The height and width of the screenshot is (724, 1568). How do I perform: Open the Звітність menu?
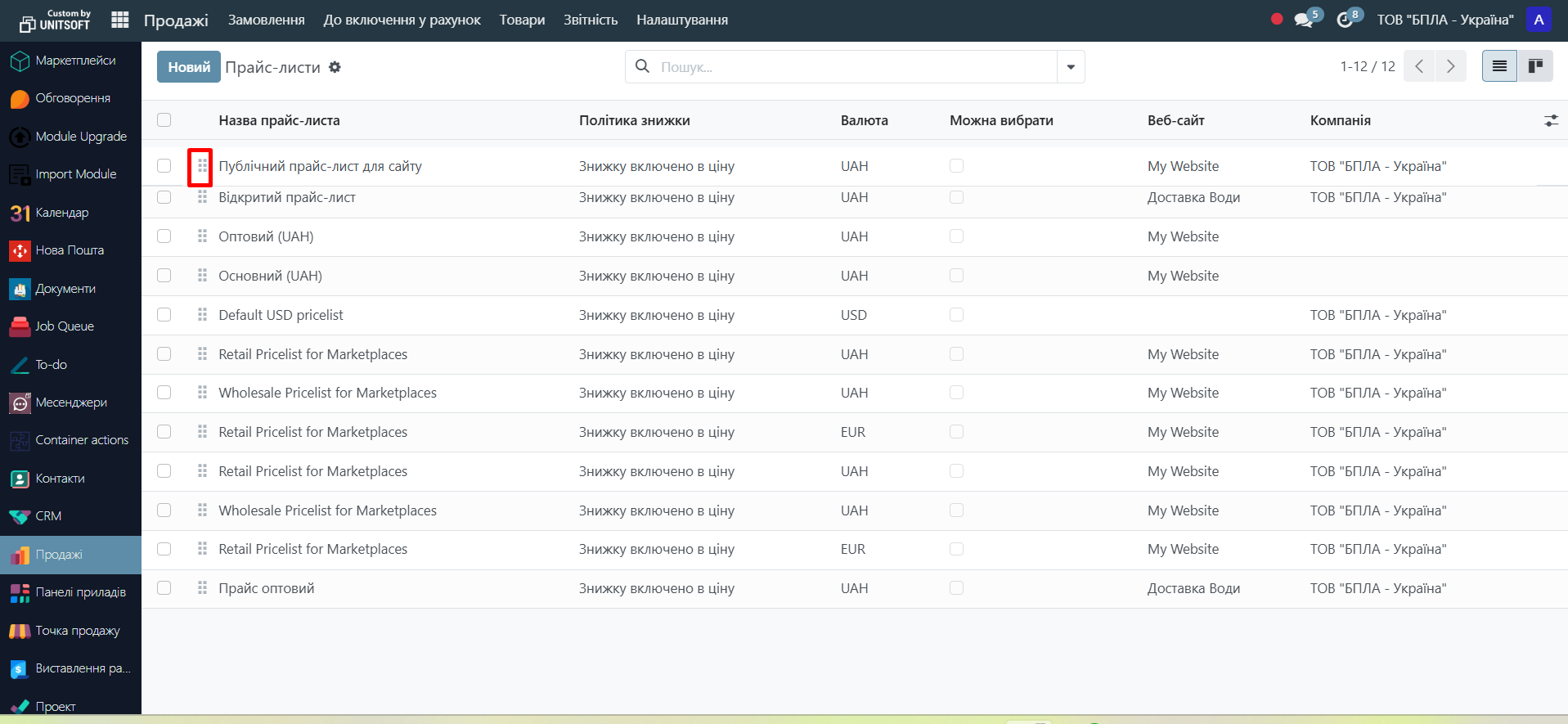click(590, 20)
